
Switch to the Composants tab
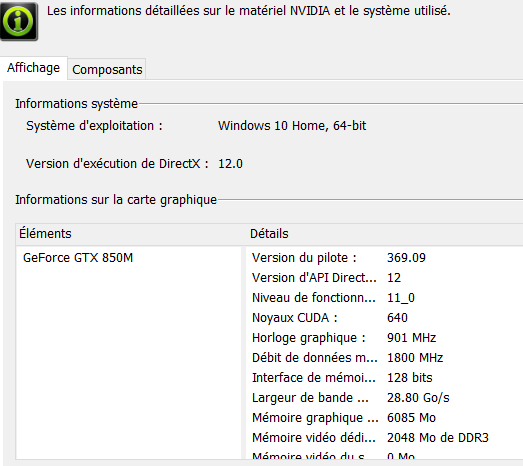click(107, 69)
